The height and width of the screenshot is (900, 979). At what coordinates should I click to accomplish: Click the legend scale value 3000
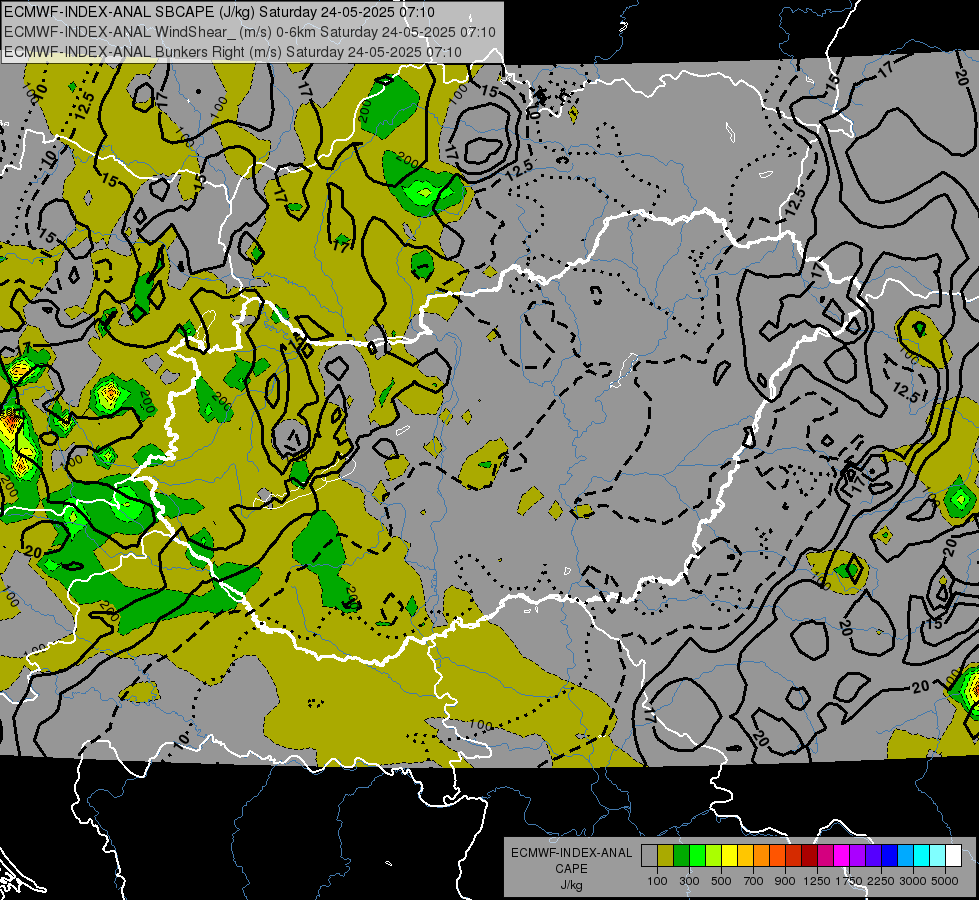[x=913, y=881]
